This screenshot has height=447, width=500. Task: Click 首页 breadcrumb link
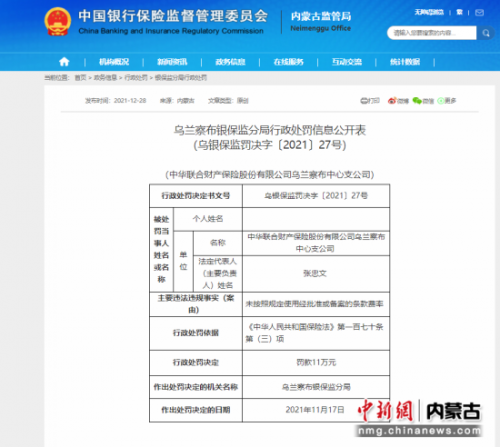[80, 78]
